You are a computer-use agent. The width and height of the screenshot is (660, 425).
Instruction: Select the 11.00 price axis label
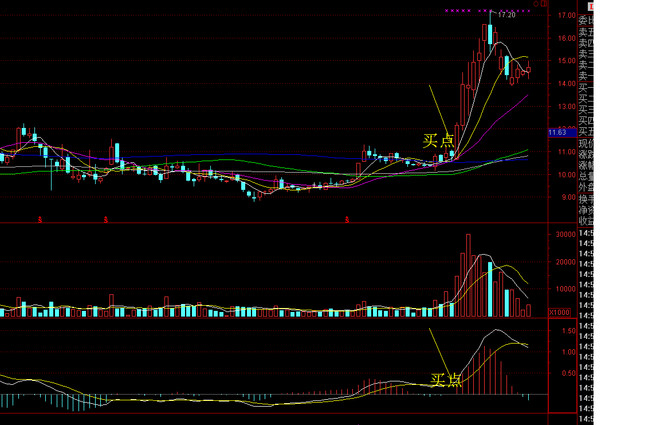click(567, 152)
